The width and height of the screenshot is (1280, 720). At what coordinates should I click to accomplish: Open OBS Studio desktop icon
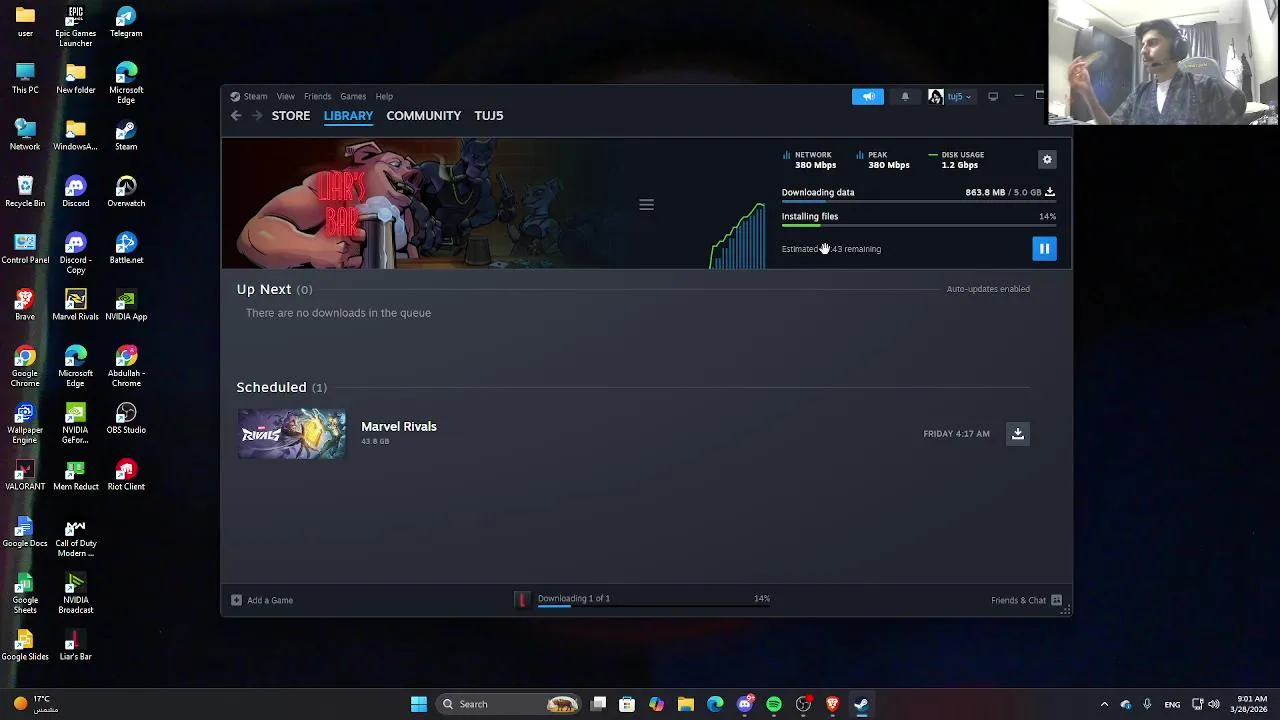pyautogui.click(x=126, y=419)
